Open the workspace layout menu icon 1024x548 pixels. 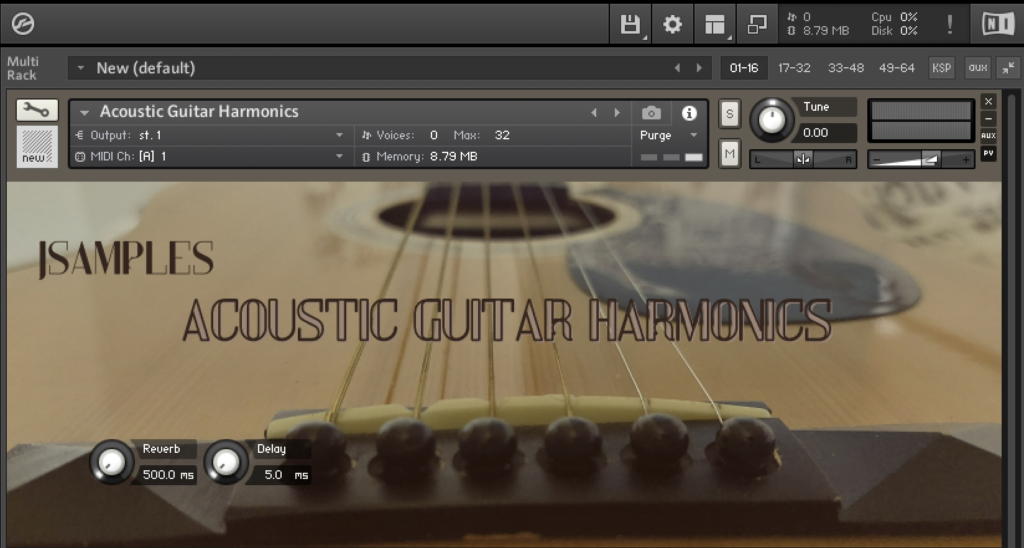coord(716,25)
